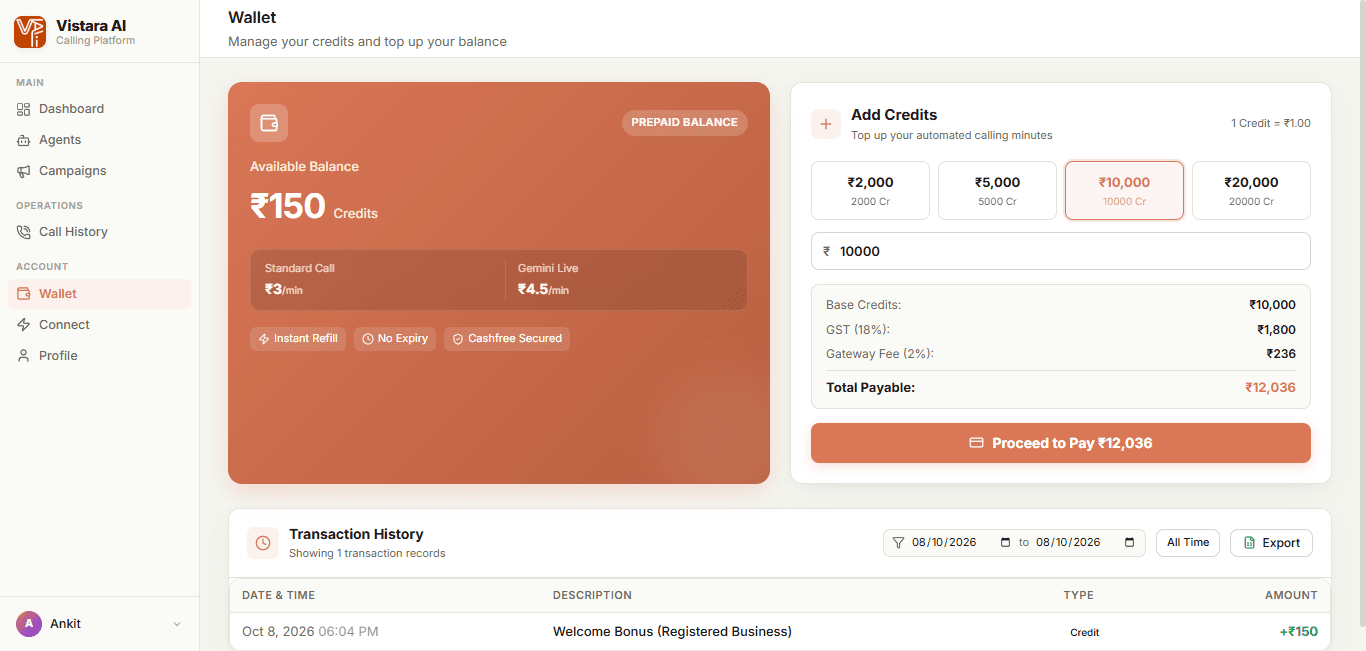Click the Type column header
Screen dimensions: 1366x651
(1078, 595)
